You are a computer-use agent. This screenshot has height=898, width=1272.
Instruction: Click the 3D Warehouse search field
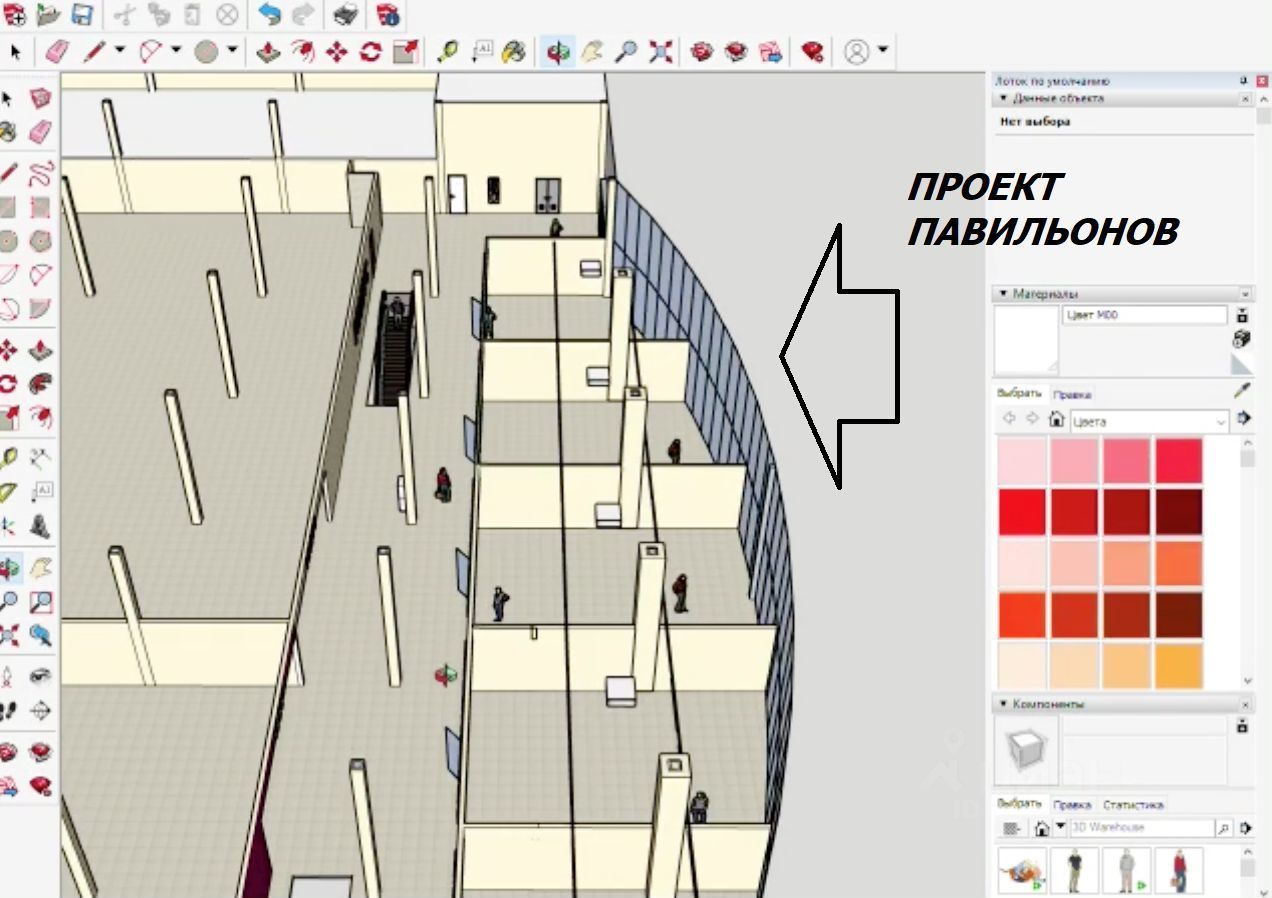point(1141,828)
